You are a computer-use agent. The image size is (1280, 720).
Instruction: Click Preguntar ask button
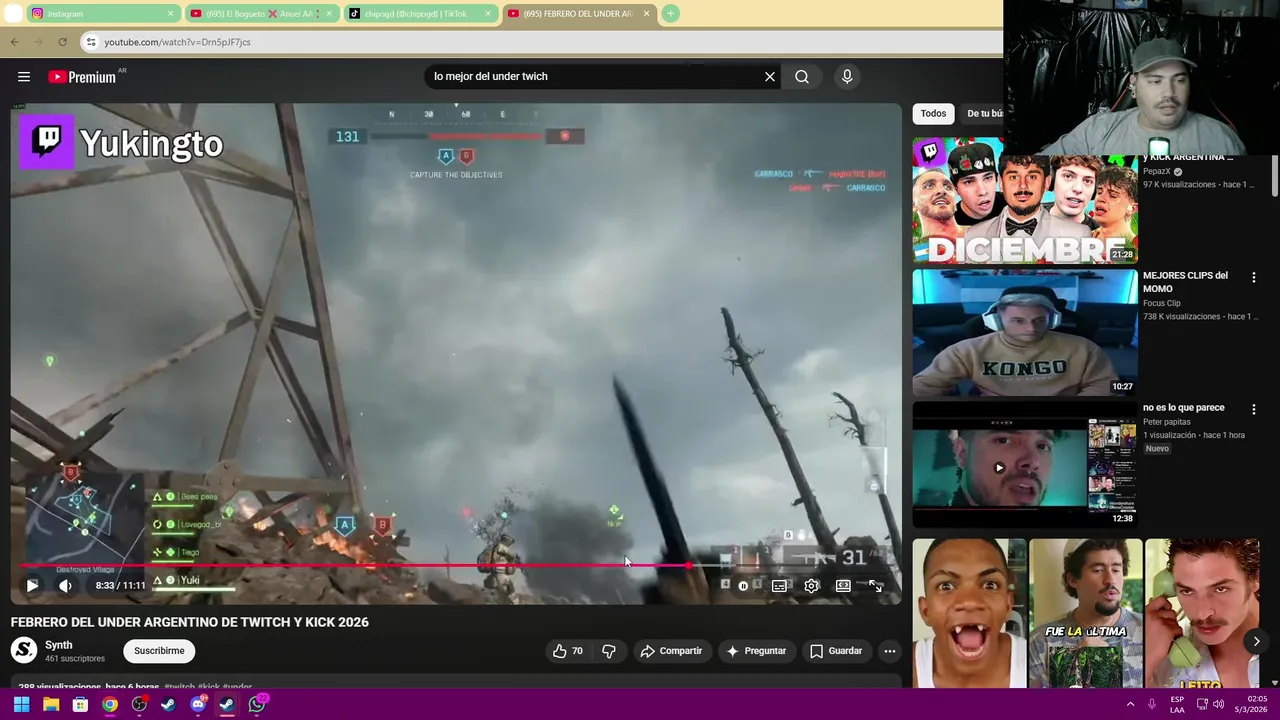pyautogui.click(x=756, y=651)
